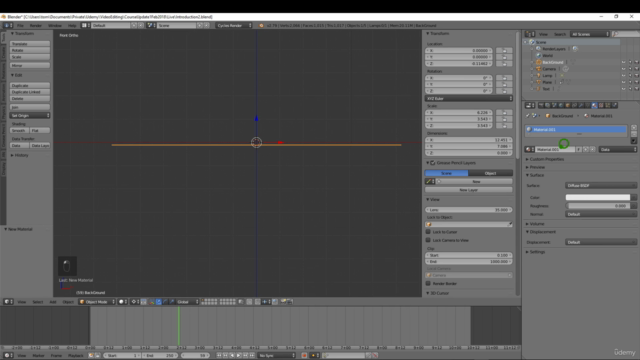The height and width of the screenshot is (360, 640).
Task: Switch to the Object properties tab
Action: point(567,105)
